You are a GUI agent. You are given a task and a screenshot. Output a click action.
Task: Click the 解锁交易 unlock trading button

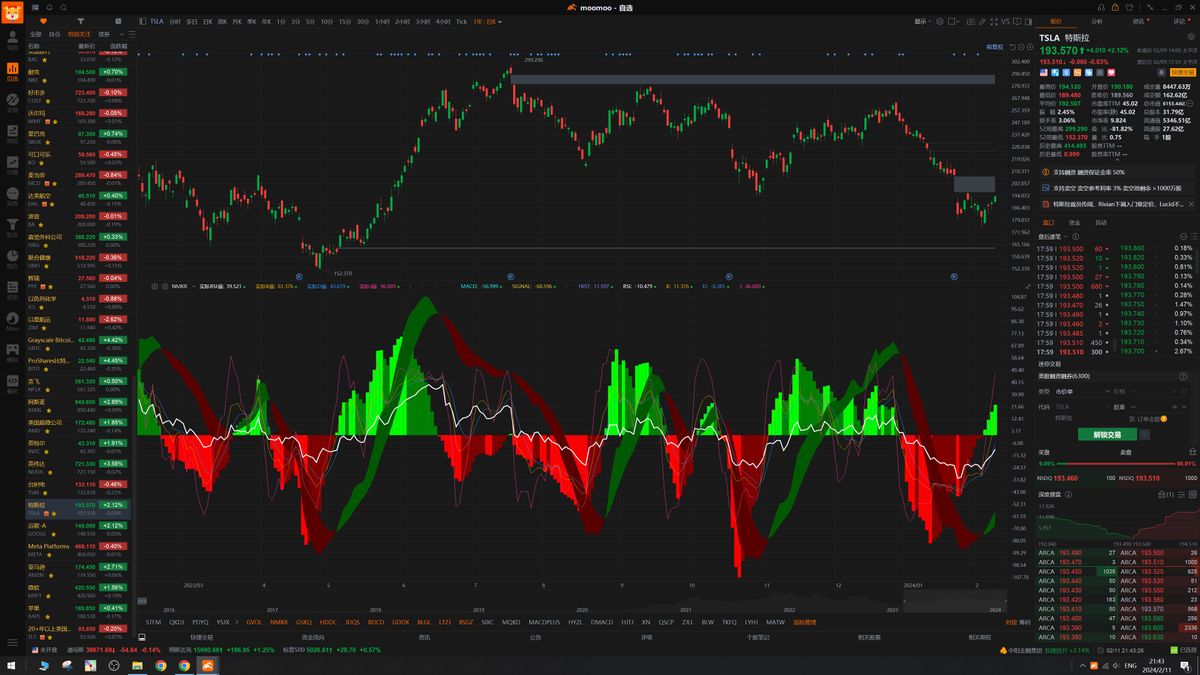1107,434
